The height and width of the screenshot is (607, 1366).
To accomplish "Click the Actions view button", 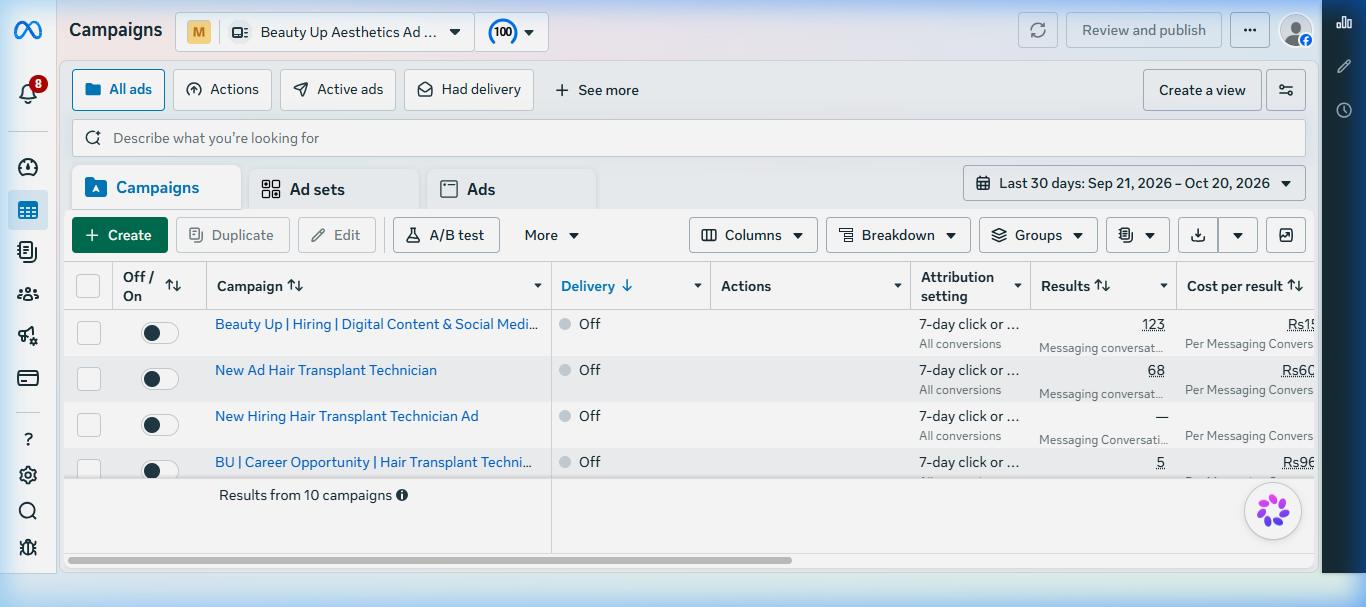I will point(222,90).
